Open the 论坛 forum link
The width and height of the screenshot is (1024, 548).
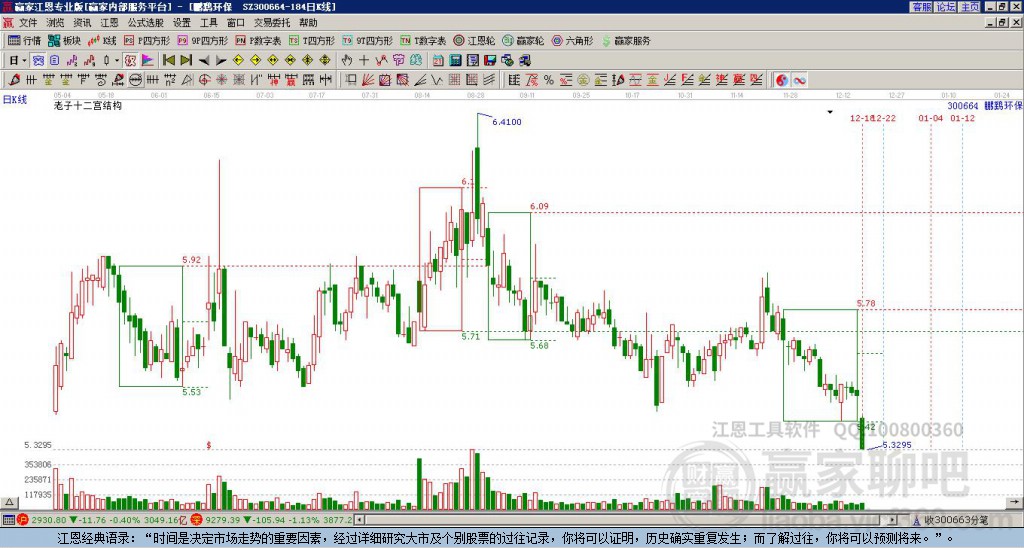pos(945,7)
